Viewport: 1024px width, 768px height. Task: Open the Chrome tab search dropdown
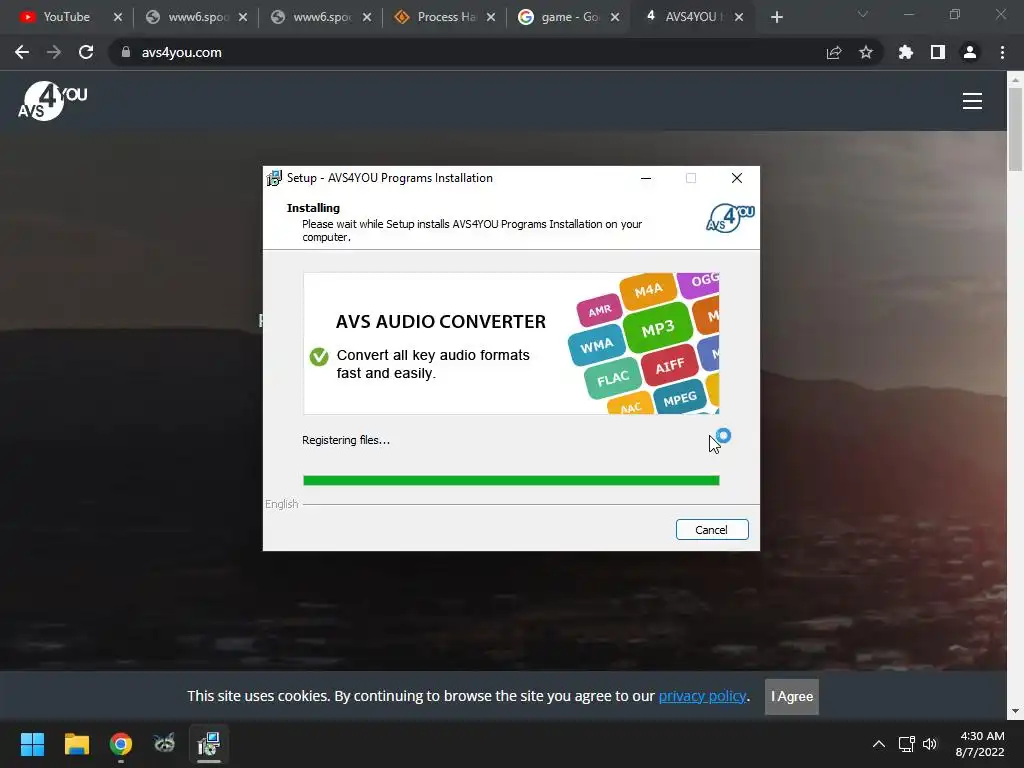[863, 14]
